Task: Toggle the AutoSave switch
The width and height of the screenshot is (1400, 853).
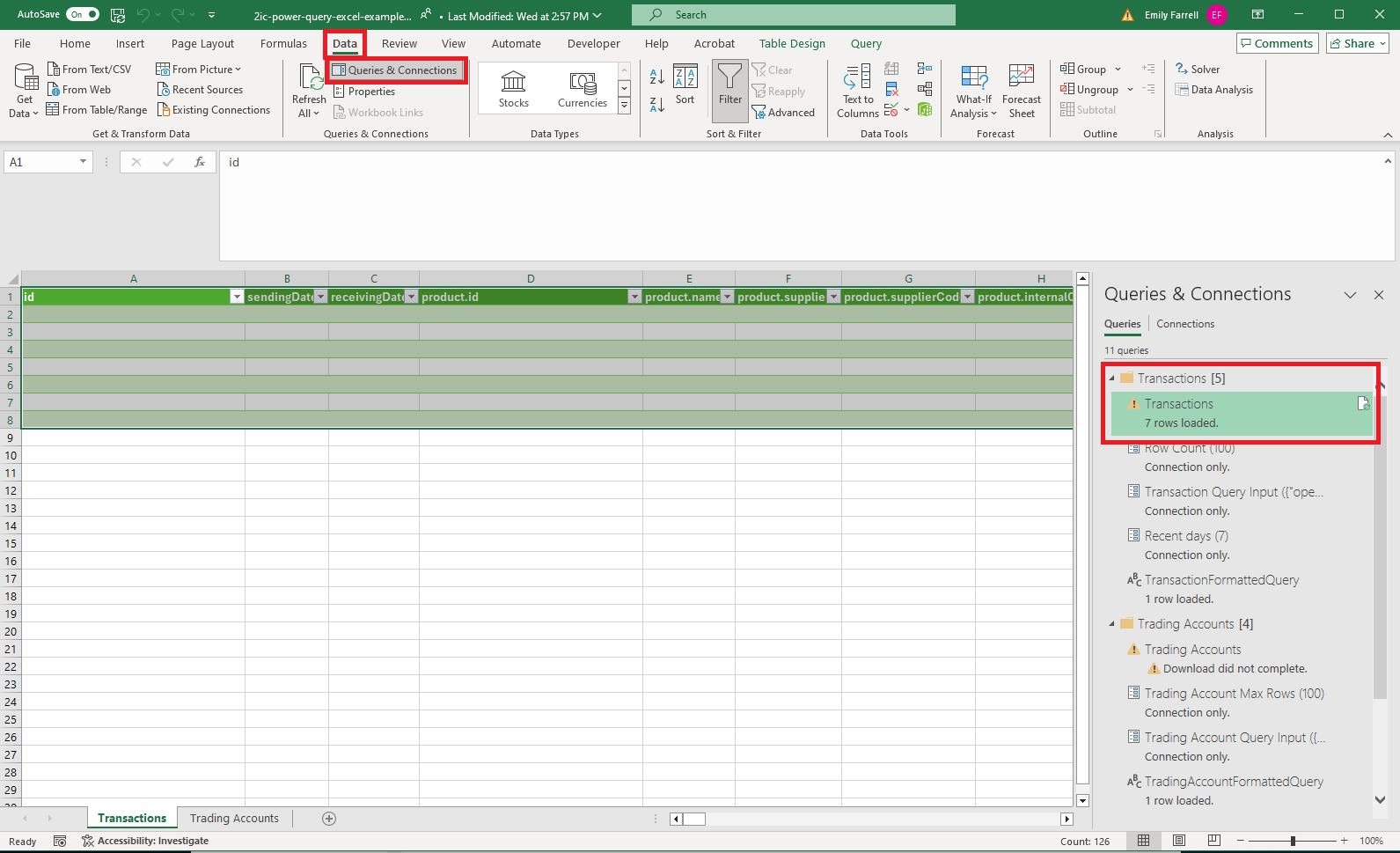Action: [83, 15]
